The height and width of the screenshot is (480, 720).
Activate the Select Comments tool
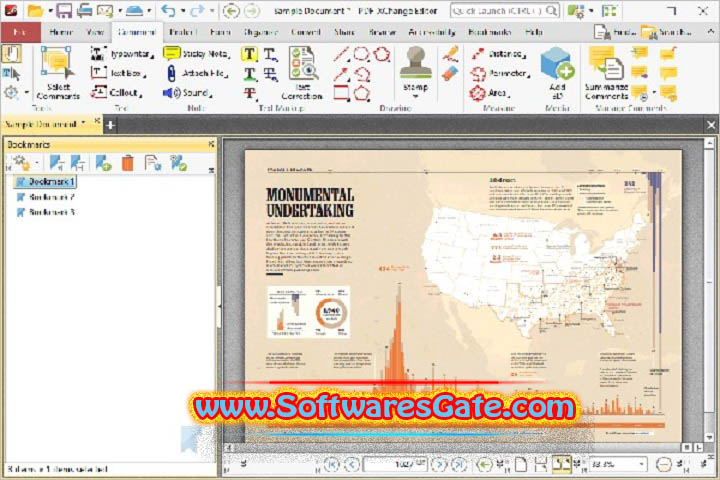coord(57,73)
